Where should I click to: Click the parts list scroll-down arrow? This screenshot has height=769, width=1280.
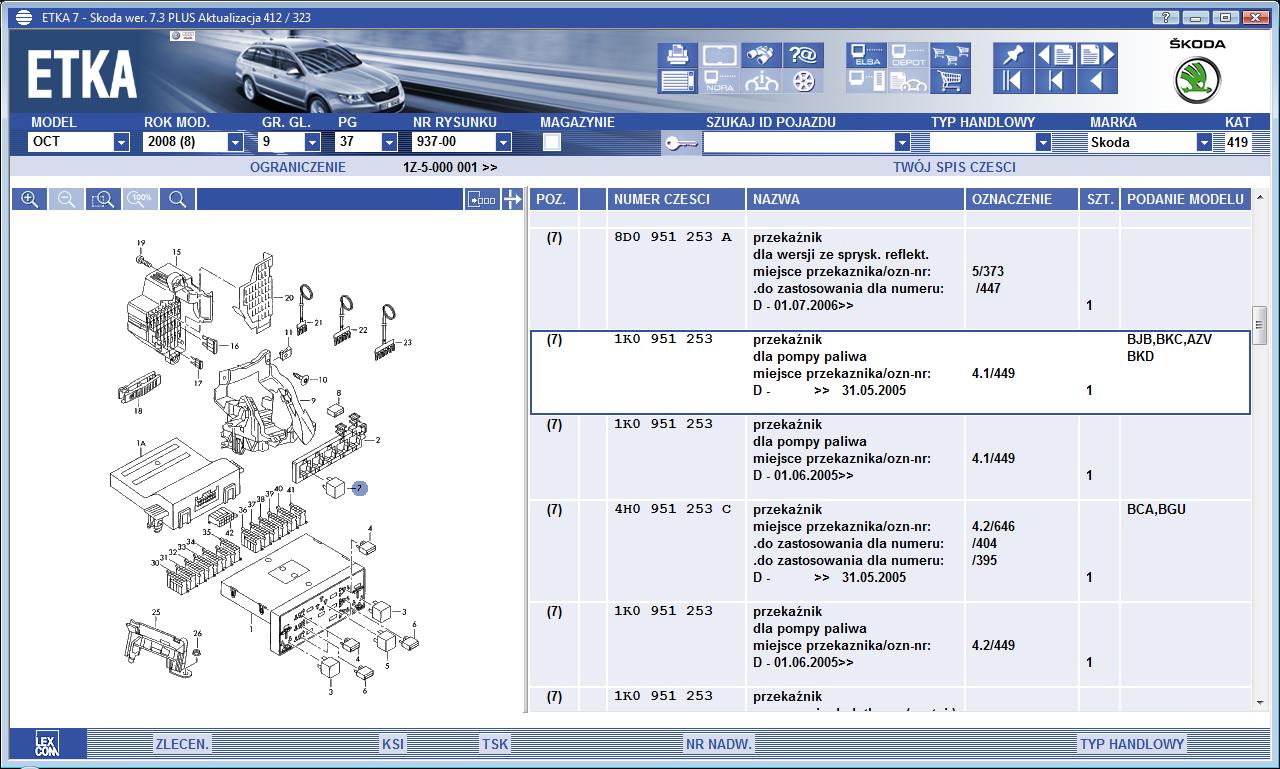click(x=1260, y=703)
